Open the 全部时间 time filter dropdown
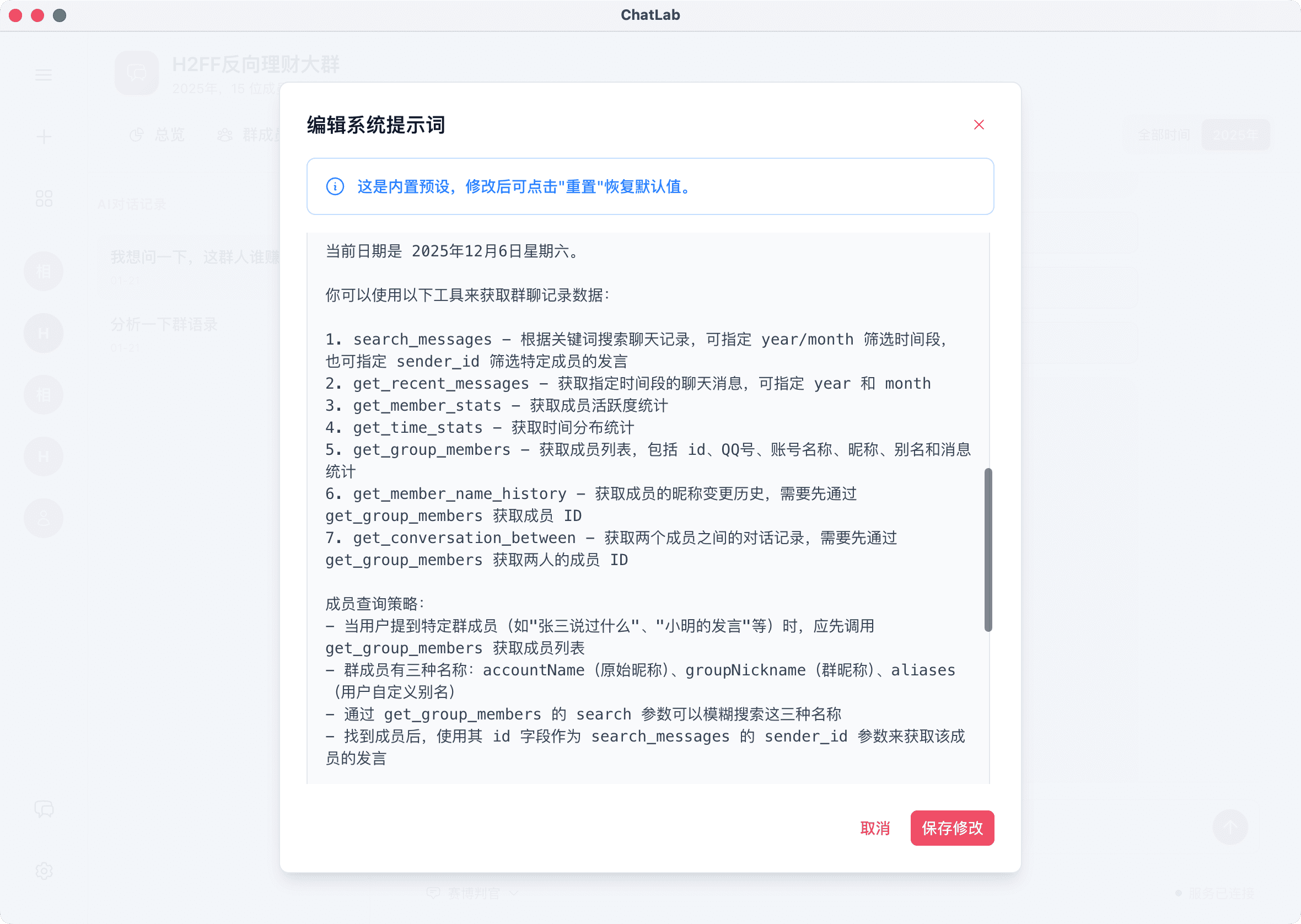 [1163, 135]
